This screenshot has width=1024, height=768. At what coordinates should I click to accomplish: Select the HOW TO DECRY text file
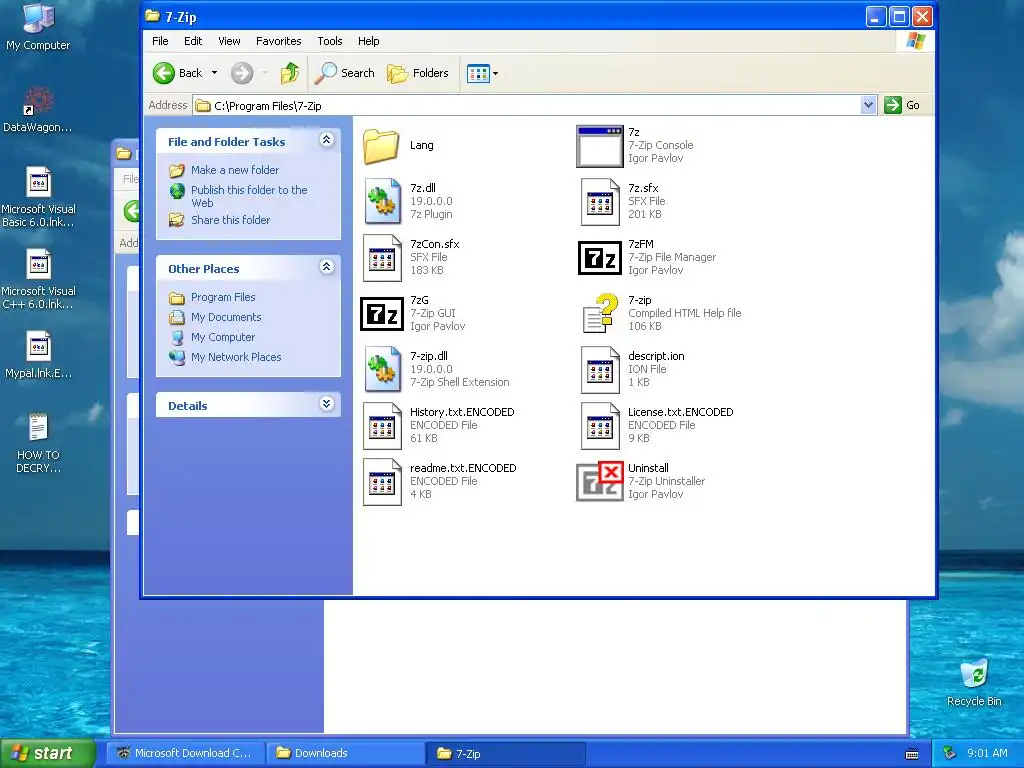pos(38,443)
